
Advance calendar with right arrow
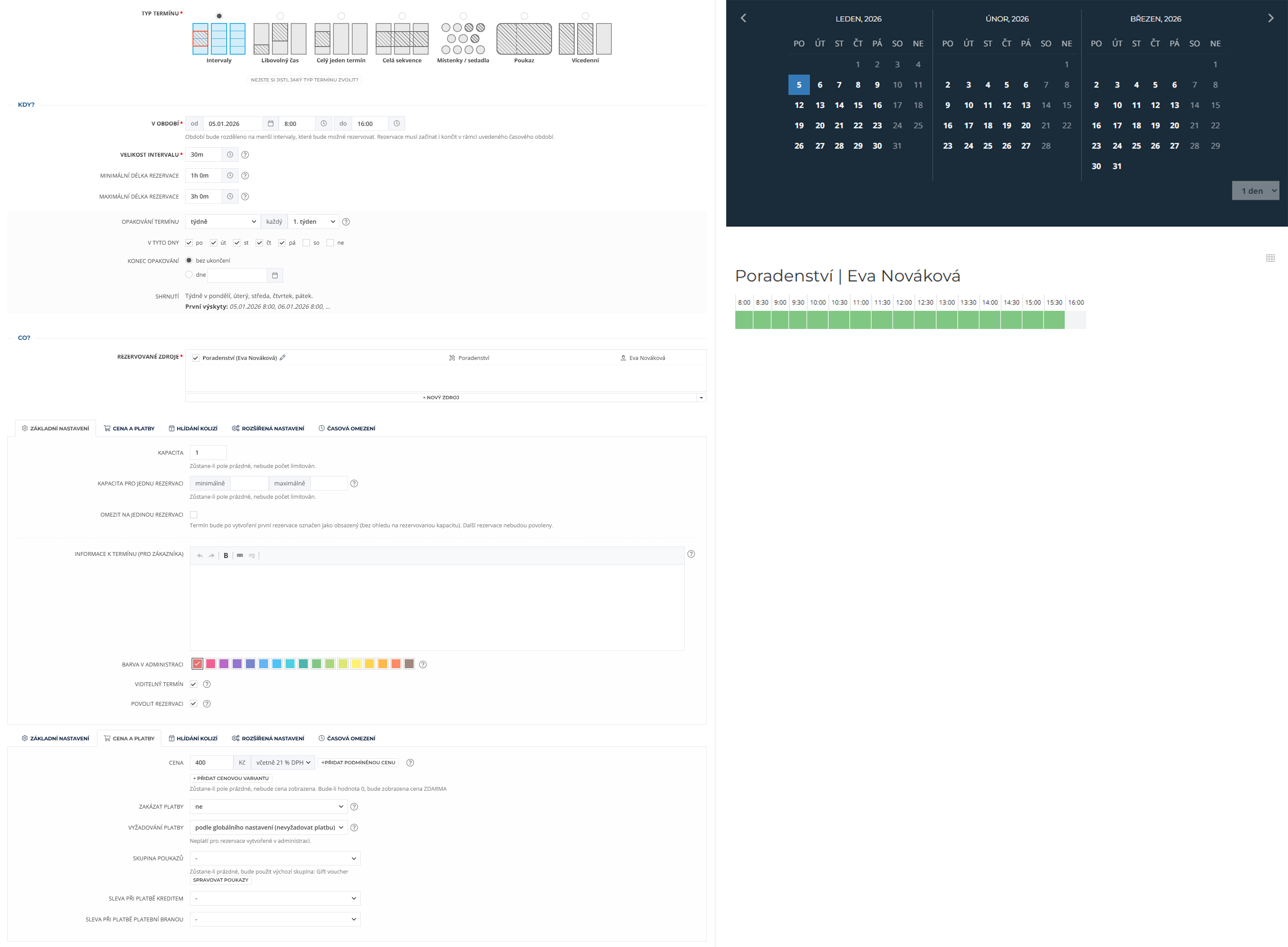point(1270,18)
